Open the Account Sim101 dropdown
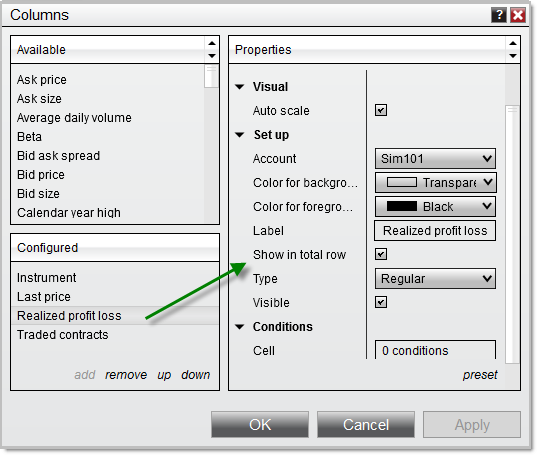 [x=435, y=159]
